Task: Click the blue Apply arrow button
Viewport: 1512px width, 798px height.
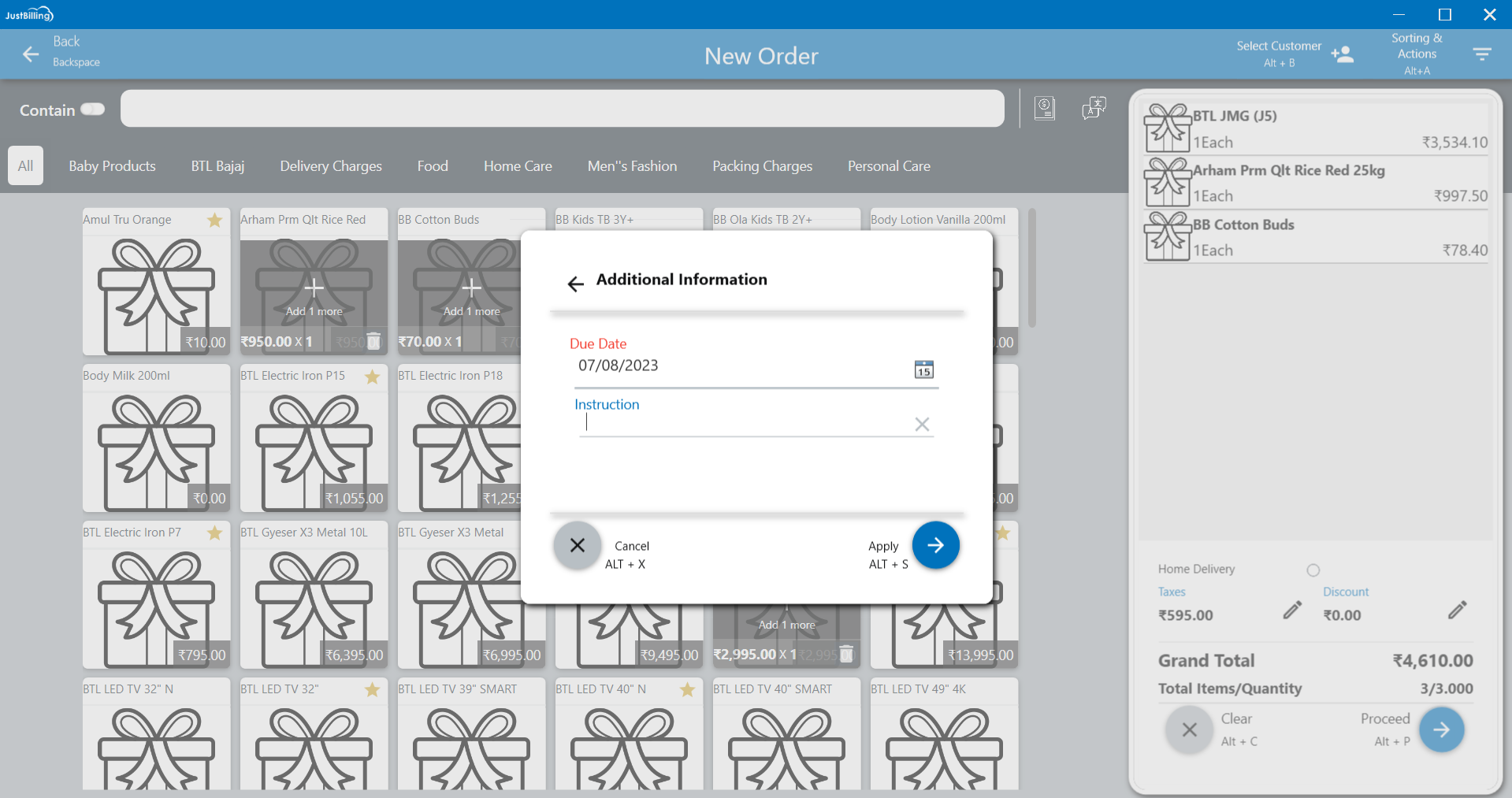Action: coord(935,545)
